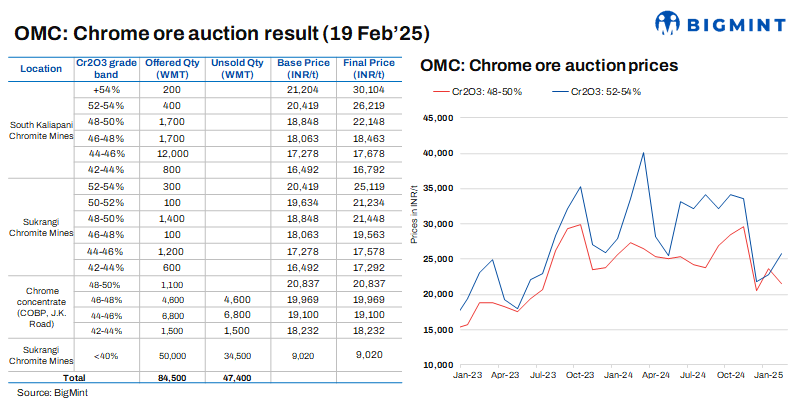This screenshot has width=804, height=401.
Task: Click the OMC: Chrome ore auction prices title
Action: point(549,66)
